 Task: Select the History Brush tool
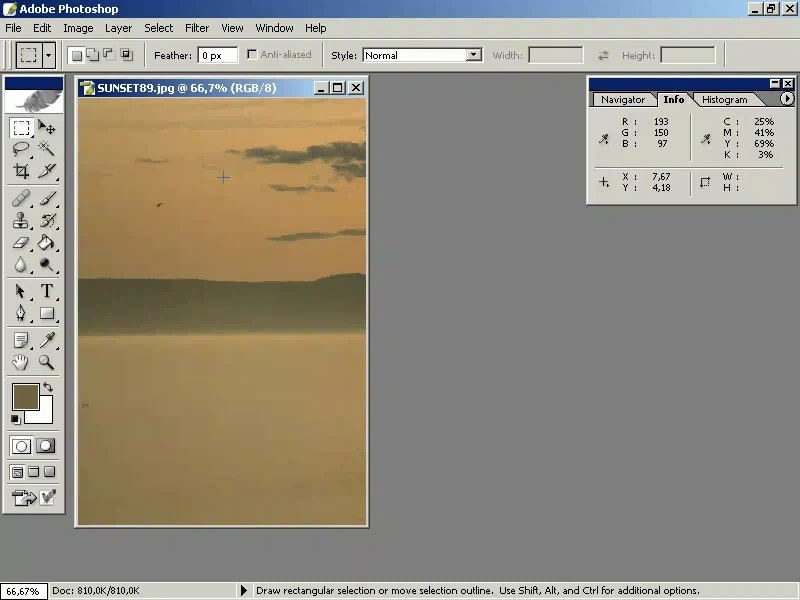coord(46,220)
